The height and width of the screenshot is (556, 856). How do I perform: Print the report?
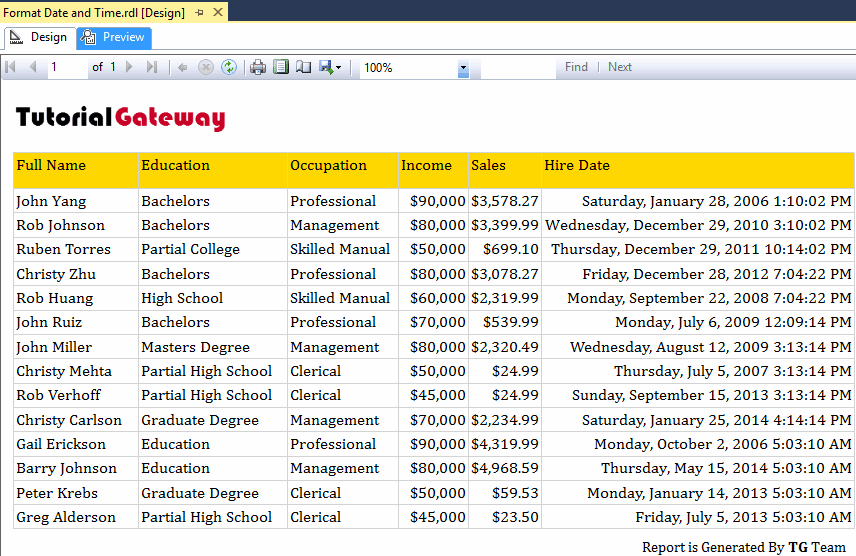258,67
